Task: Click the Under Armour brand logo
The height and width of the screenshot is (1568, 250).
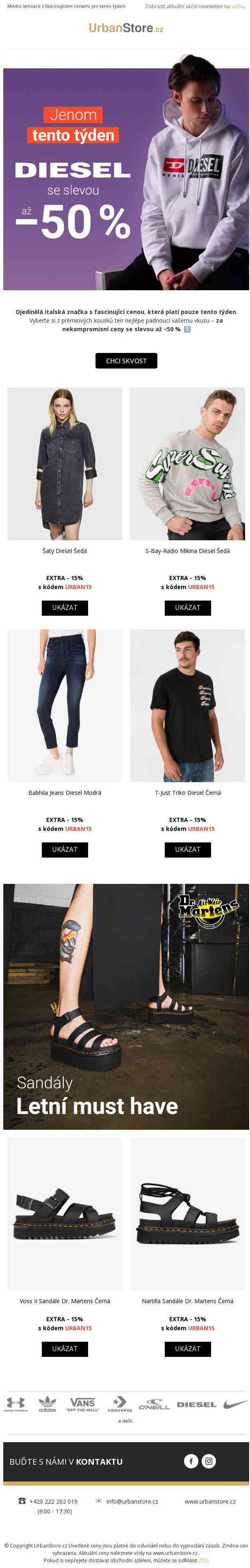Action: pos(16,1404)
